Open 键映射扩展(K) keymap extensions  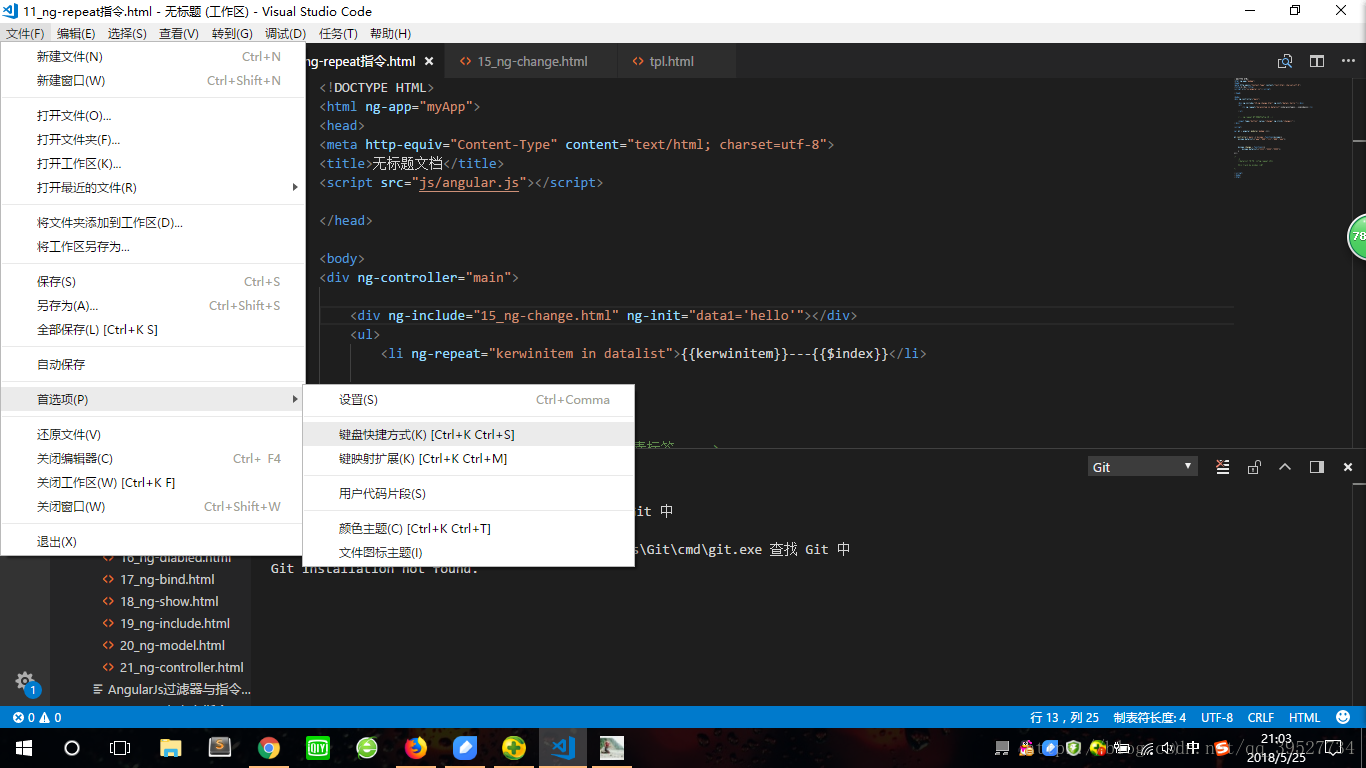coord(468,459)
